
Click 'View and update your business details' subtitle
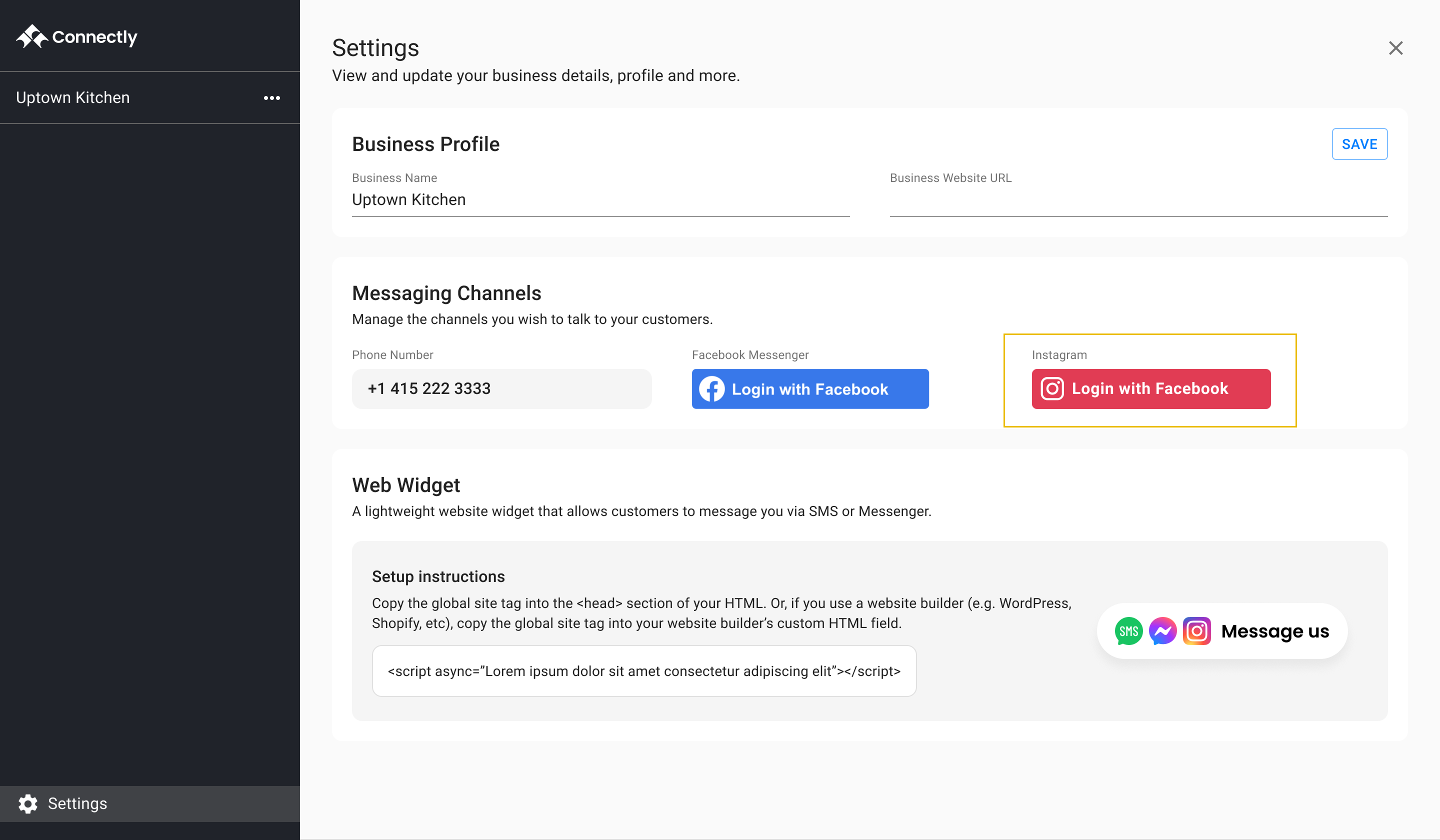pyautogui.click(x=536, y=75)
